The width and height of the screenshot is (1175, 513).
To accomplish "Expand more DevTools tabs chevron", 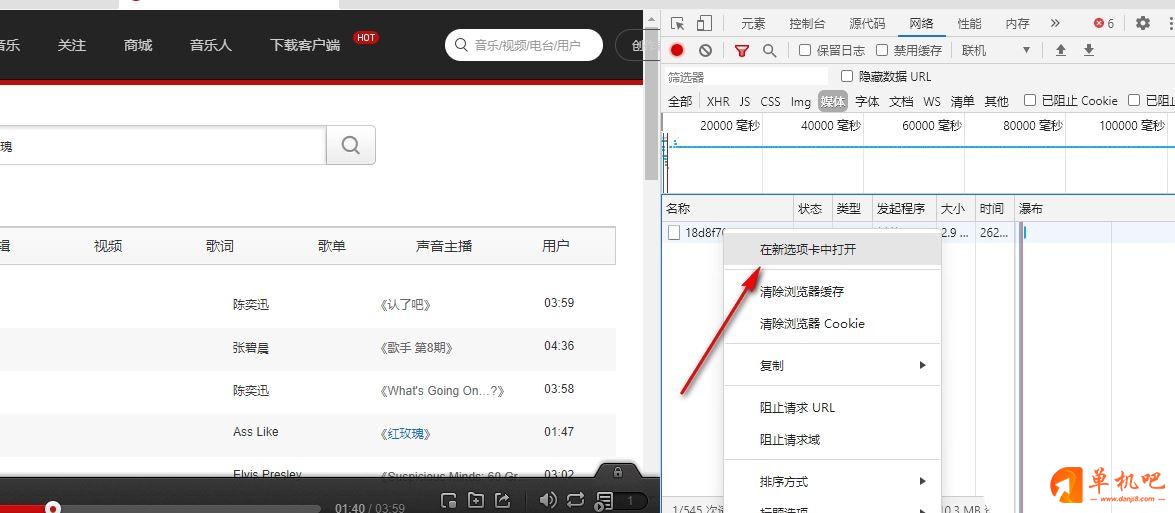I will [1055, 23].
